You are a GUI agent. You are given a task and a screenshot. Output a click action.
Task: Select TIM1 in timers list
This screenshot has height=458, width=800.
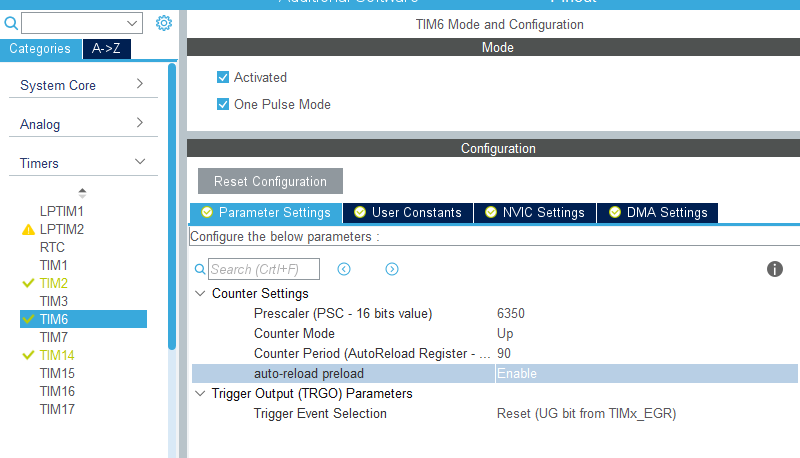(x=54, y=265)
